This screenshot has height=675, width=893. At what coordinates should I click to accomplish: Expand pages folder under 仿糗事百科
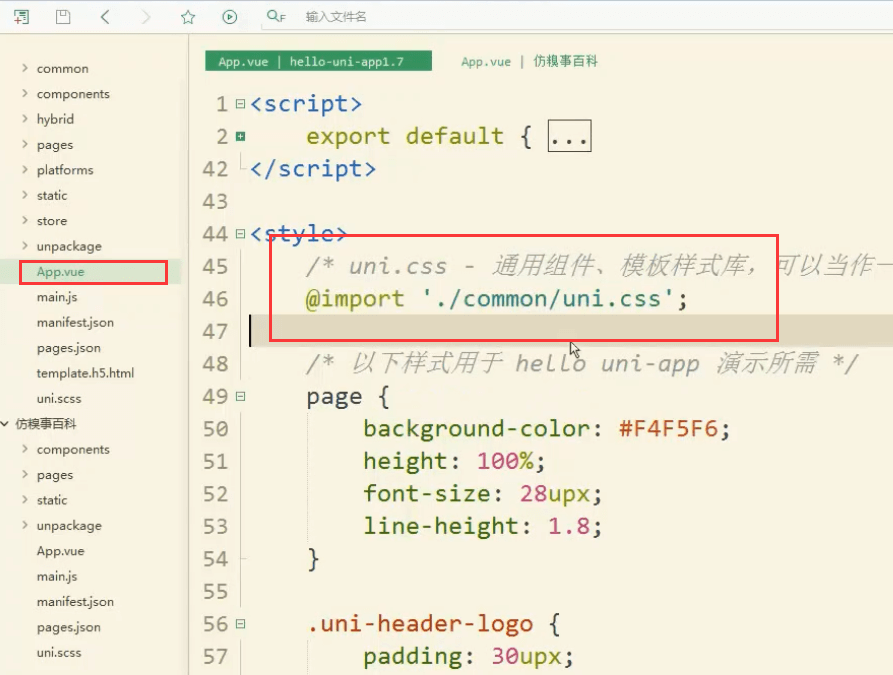click(24, 474)
